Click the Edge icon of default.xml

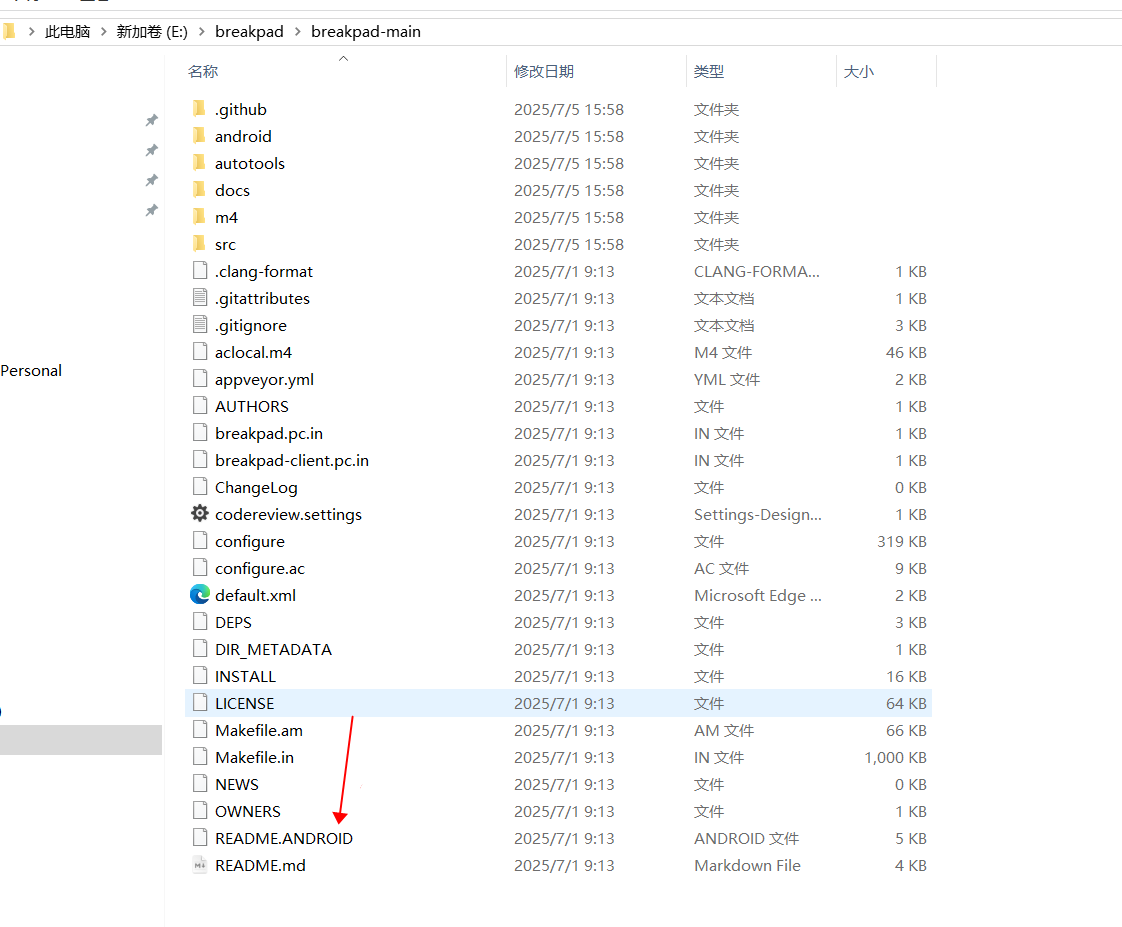tap(200, 595)
